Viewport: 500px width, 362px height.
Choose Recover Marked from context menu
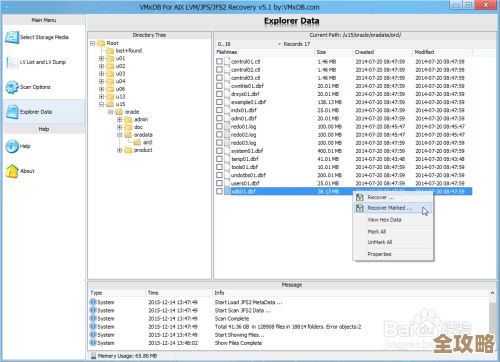[393, 208]
